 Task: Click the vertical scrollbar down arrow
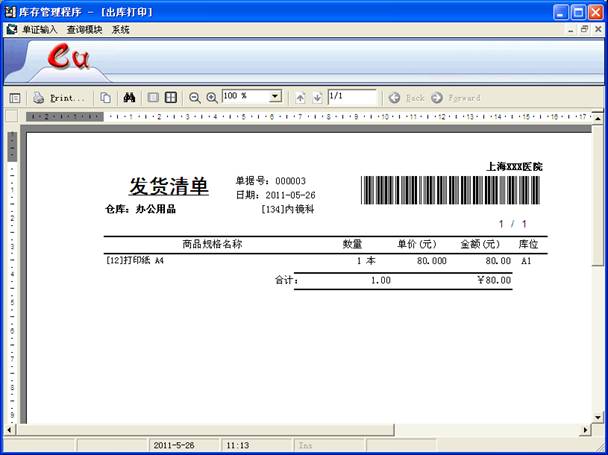(x=598, y=415)
